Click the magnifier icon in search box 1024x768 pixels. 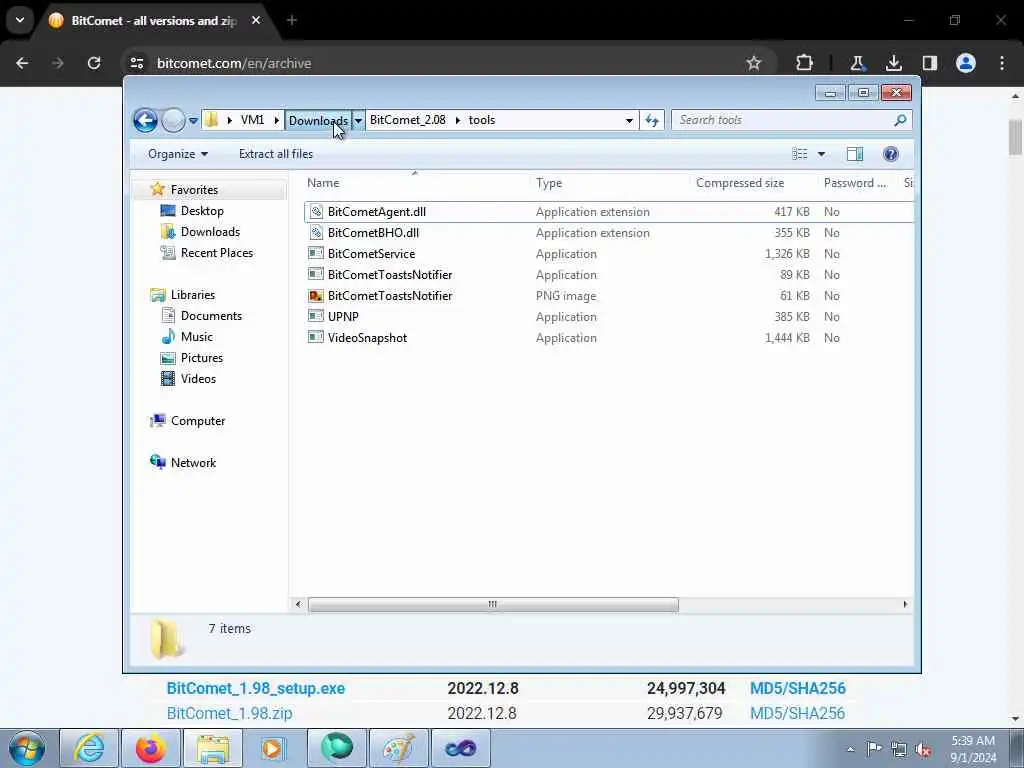click(x=901, y=120)
